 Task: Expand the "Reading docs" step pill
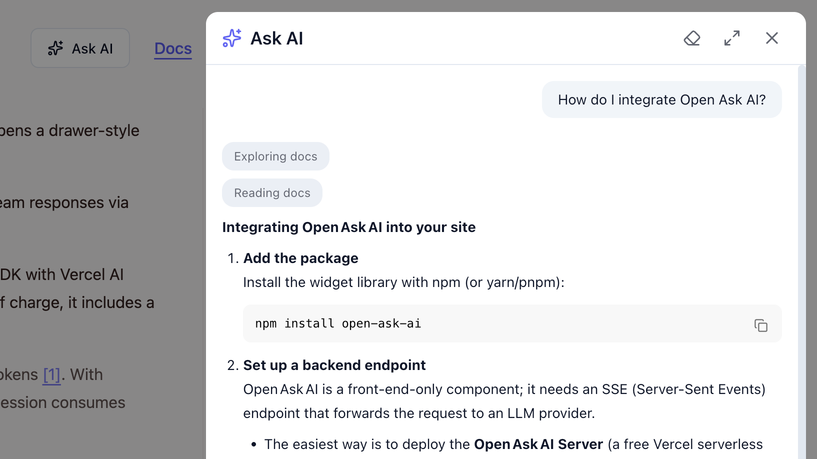pyautogui.click(x=272, y=193)
